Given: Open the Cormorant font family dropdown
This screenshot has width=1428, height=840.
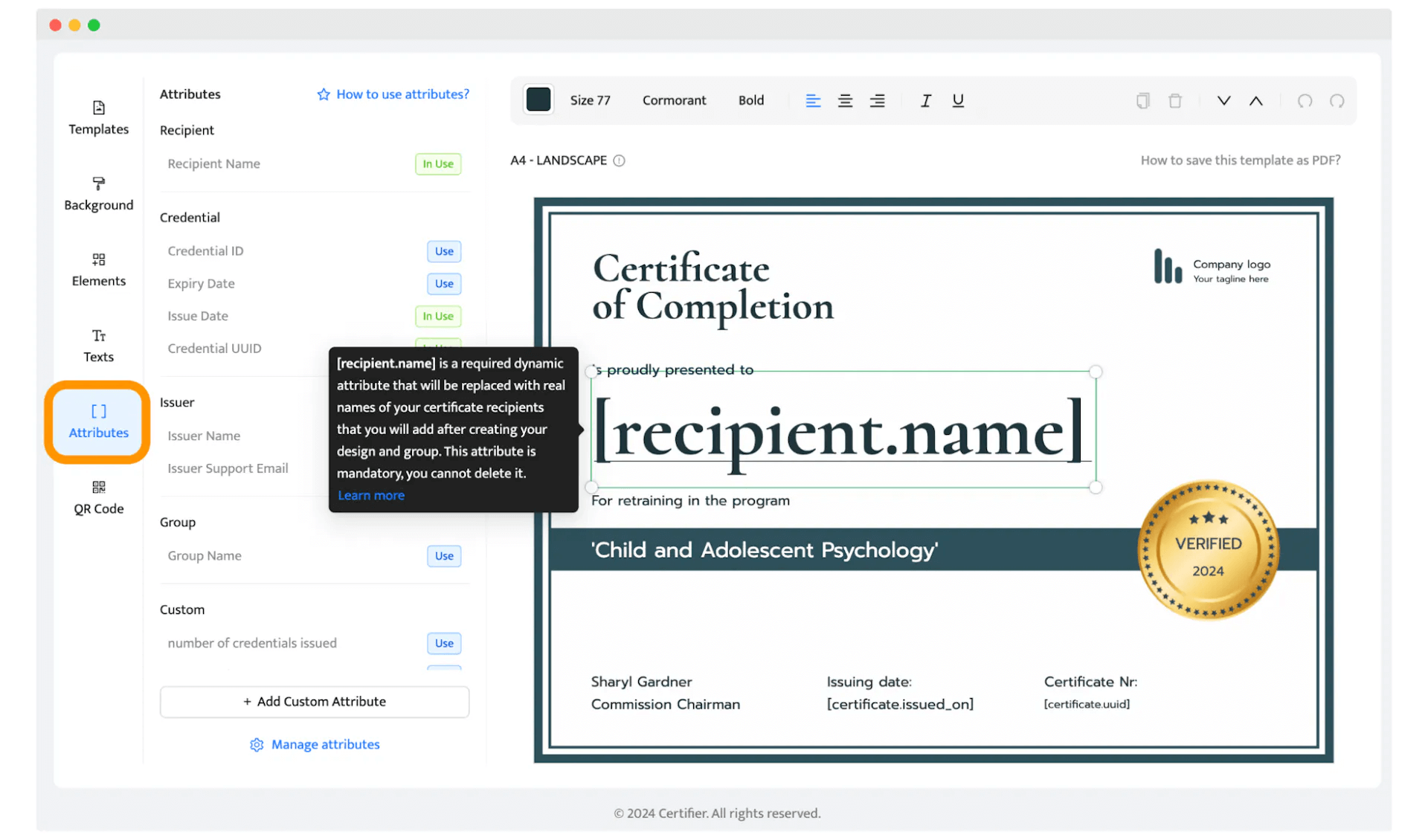Looking at the screenshot, I should point(674,100).
